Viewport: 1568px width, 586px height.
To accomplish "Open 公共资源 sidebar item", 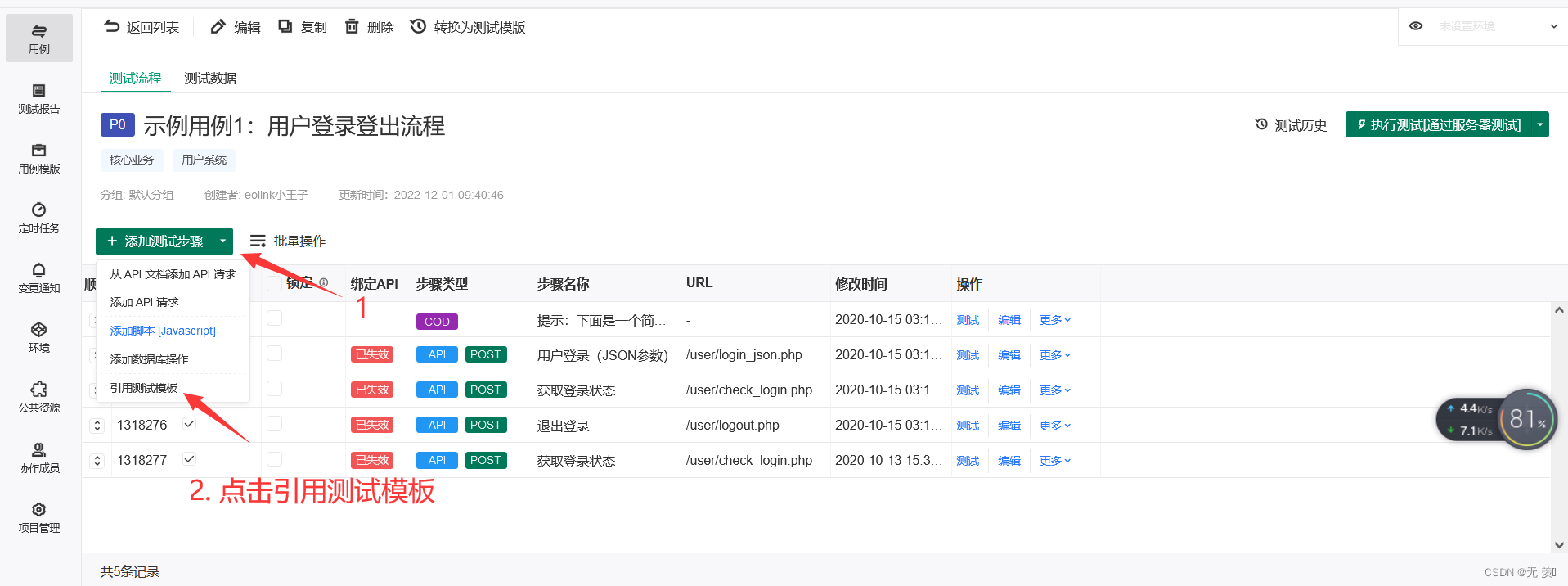I will [x=39, y=397].
